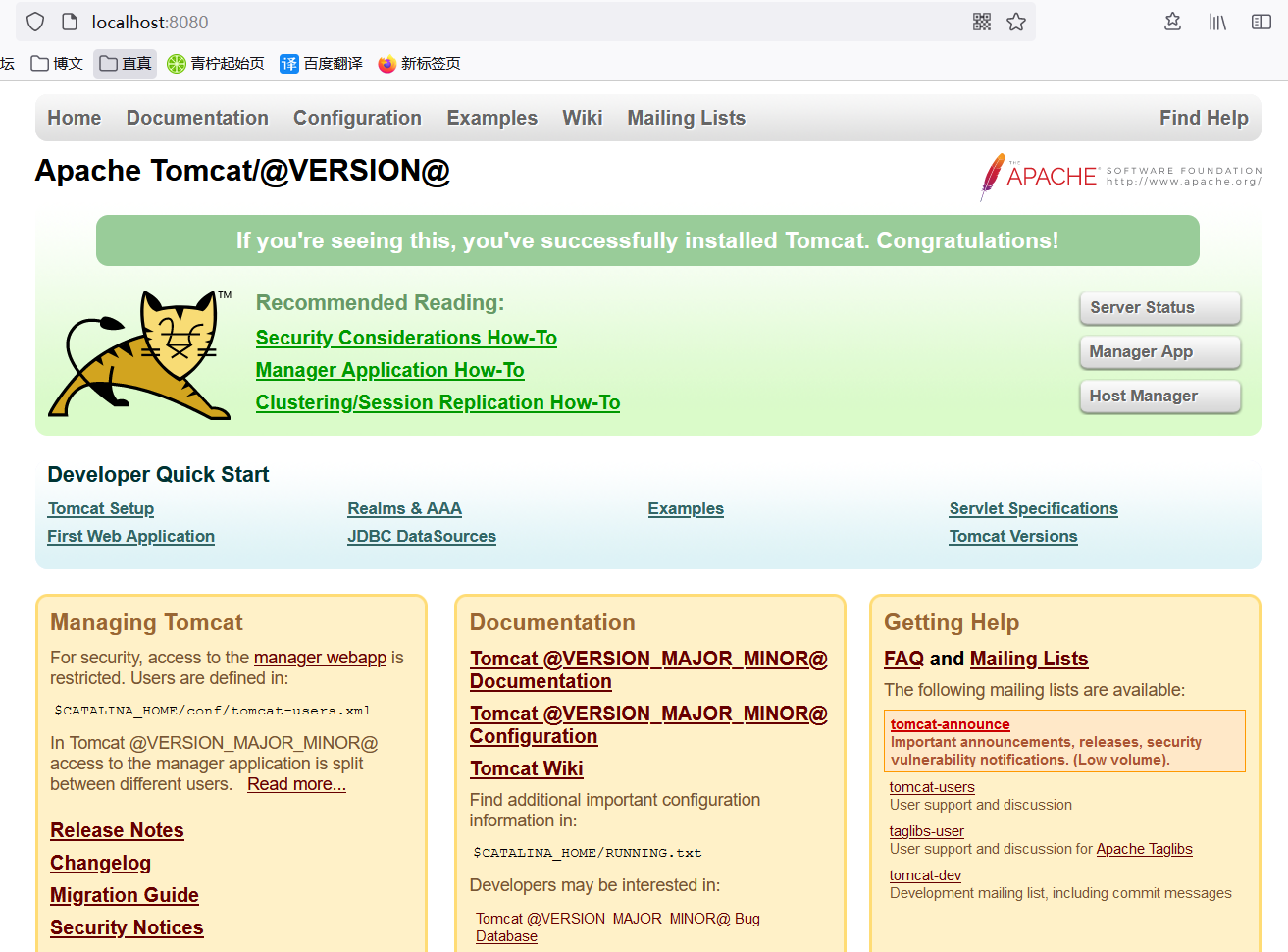Click the Manager App button

point(1160,352)
